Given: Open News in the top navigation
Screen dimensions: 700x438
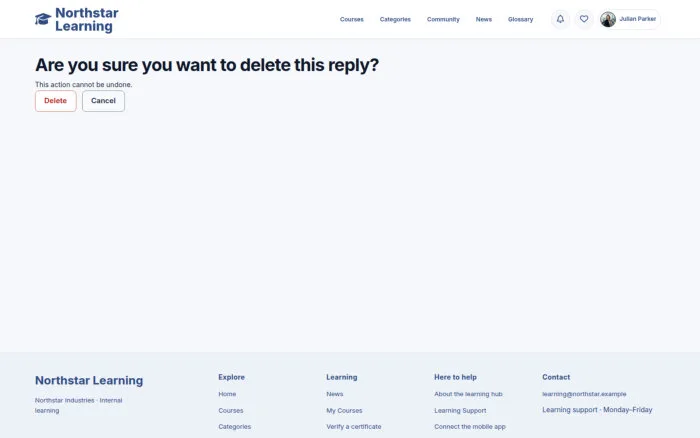Looking at the screenshot, I should click(483, 19).
